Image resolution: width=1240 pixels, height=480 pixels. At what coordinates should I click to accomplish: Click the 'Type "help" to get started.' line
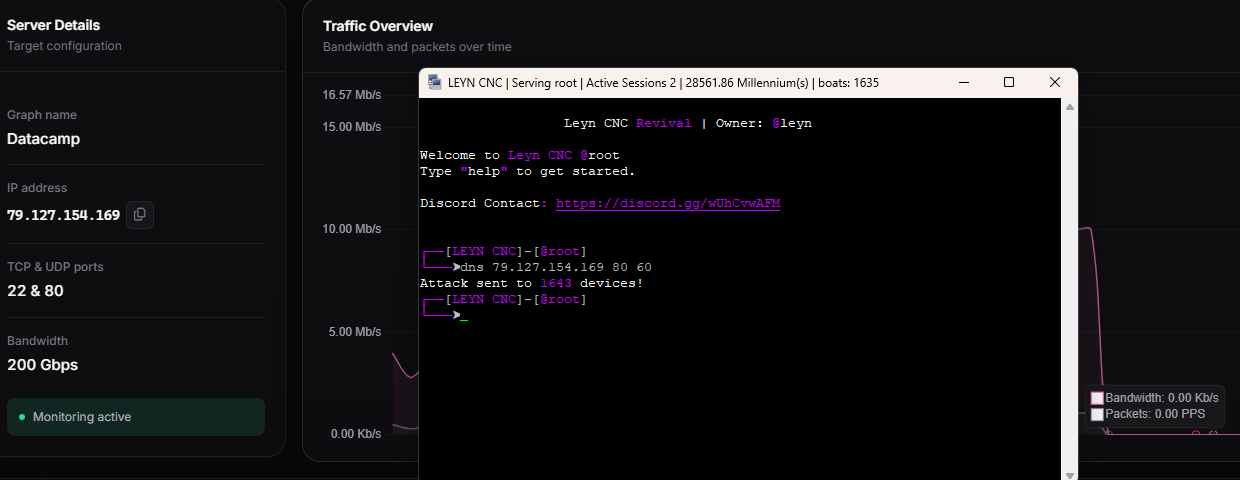(527, 171)
